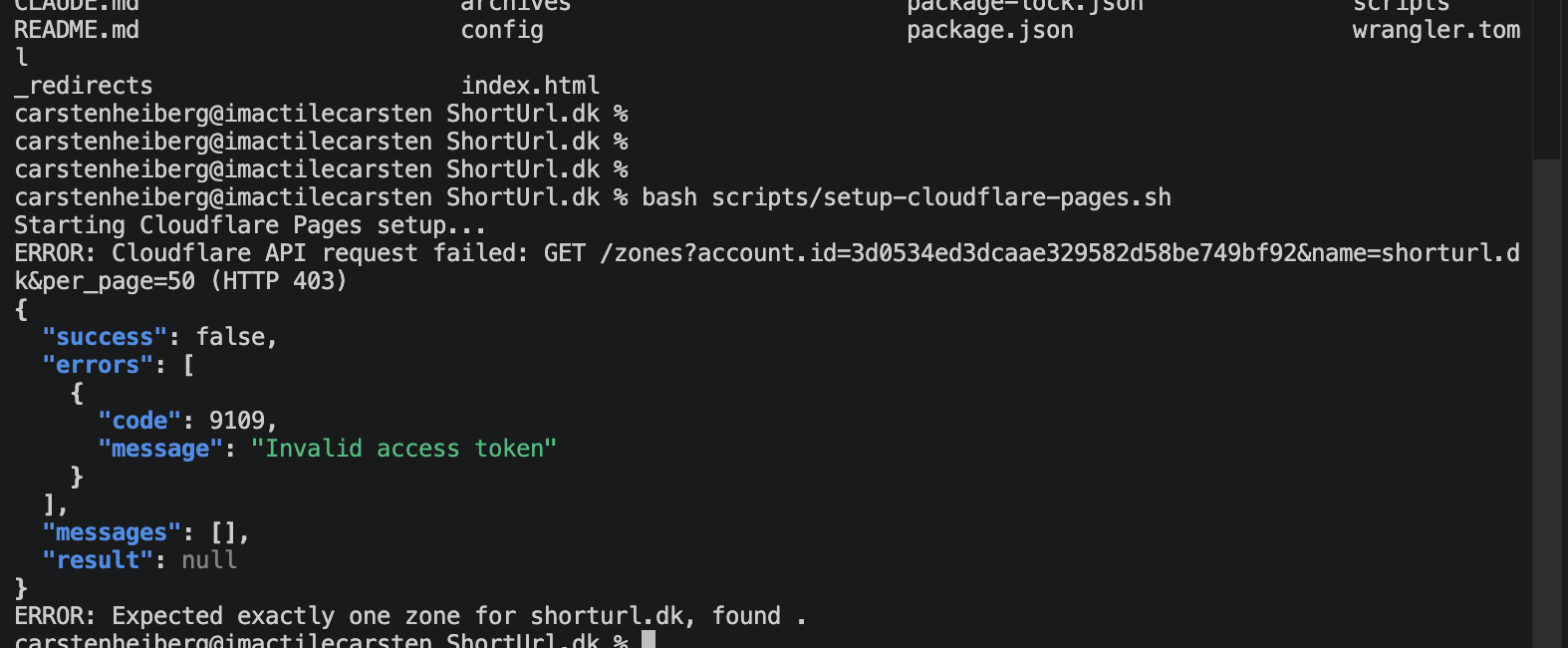The height and width of the screenshot is (648, 1568).
Task: Click the "messages" JSON key
Action: [112, 532]
